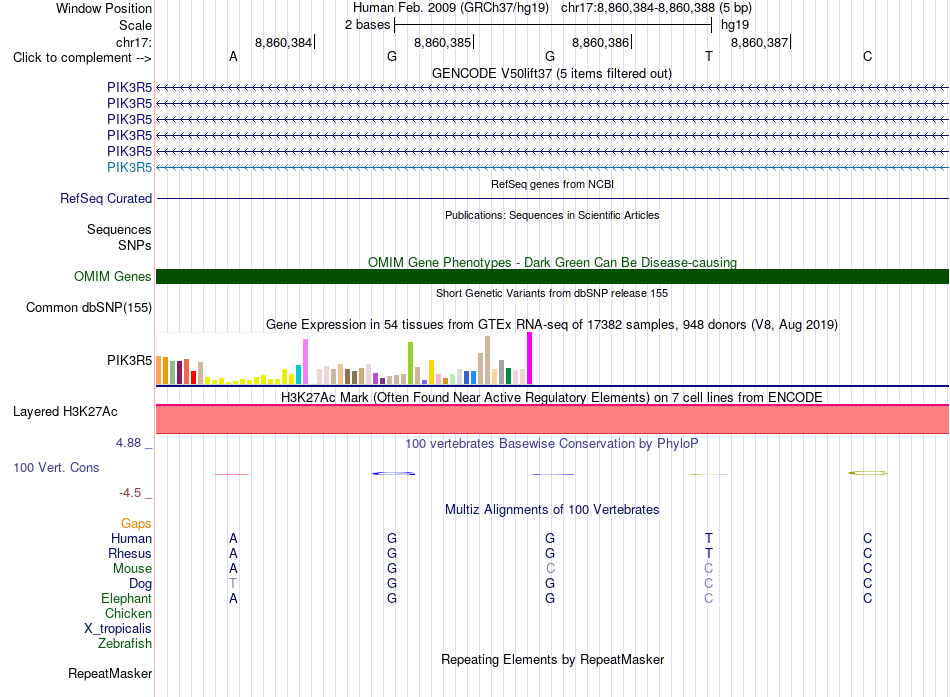This screenshot has width=950, height=697.
Task: Click the 'Click to complement -->' label
Action: click(x=82, y=58)
